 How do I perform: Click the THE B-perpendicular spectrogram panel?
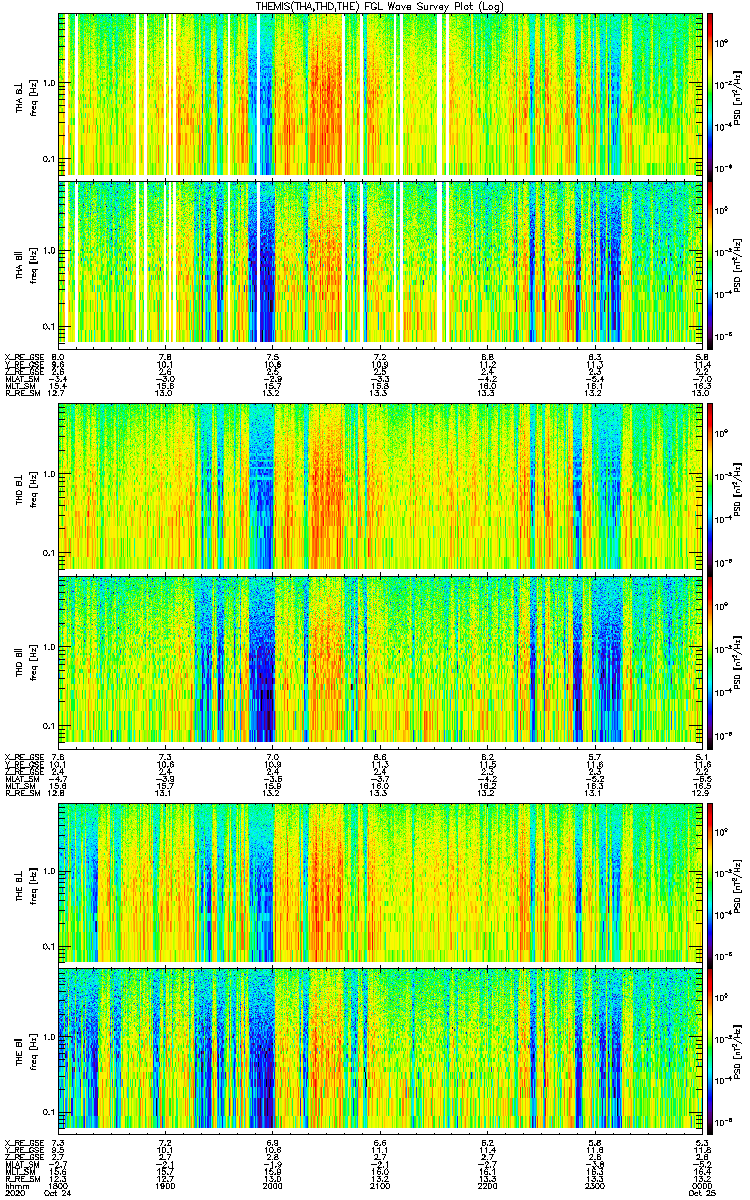coord(381,880)
